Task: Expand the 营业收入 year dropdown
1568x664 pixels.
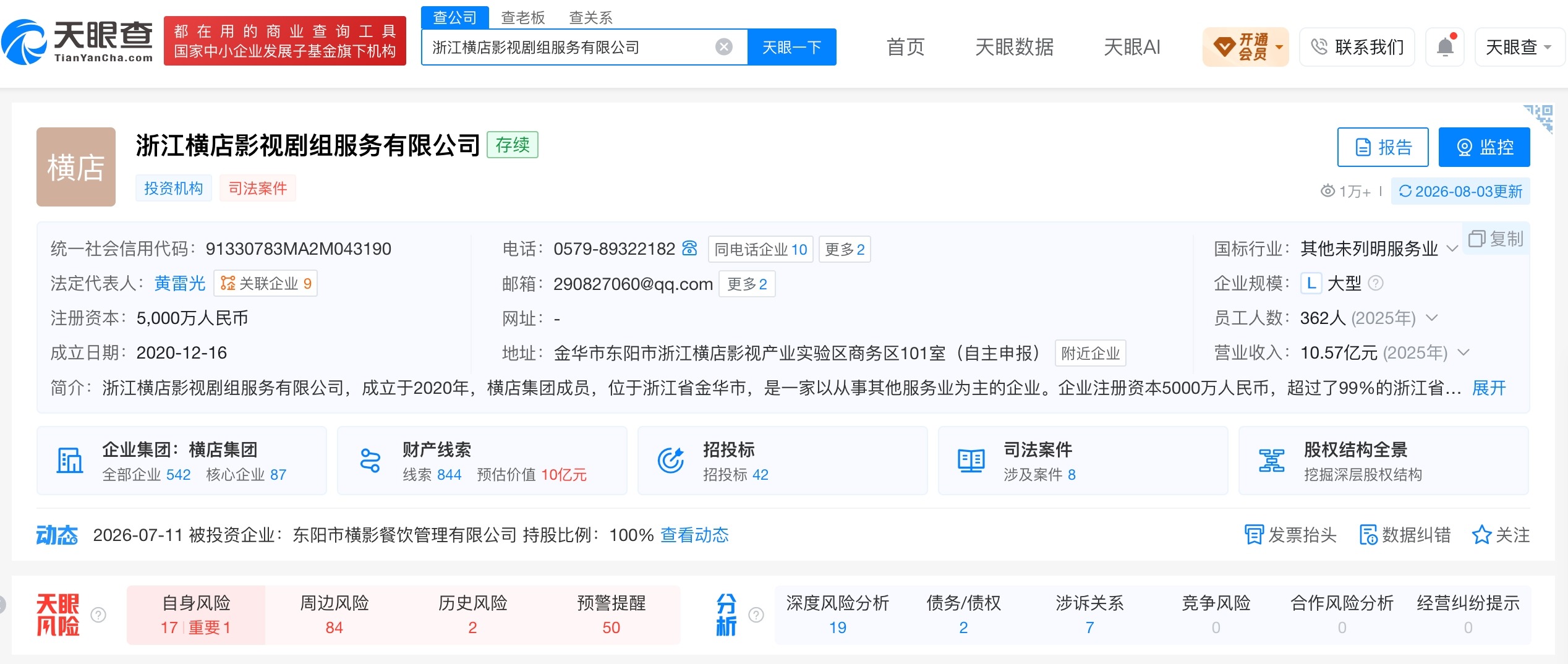Action: coord(1464,352)
